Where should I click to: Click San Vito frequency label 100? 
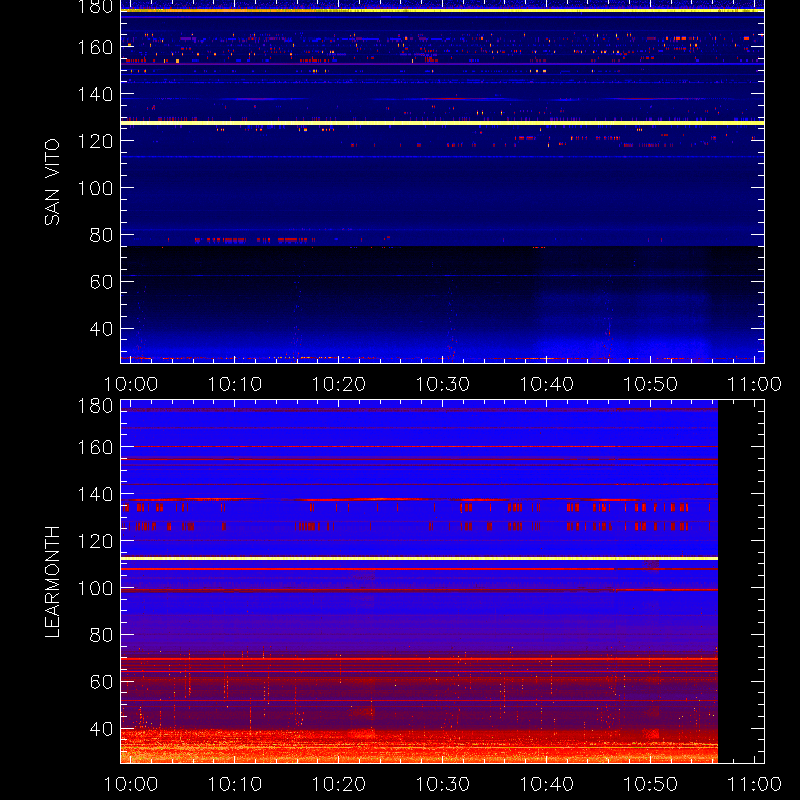click(95, 188)
